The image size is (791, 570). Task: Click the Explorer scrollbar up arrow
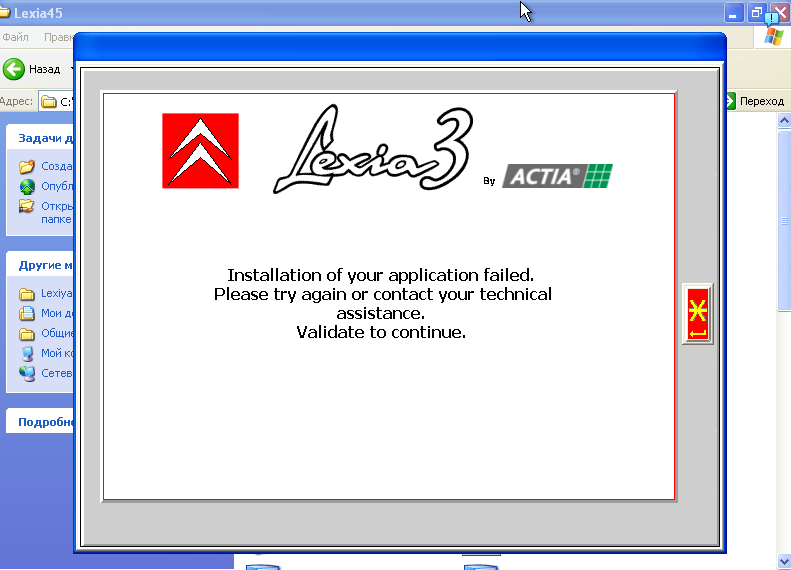(784, 121)
